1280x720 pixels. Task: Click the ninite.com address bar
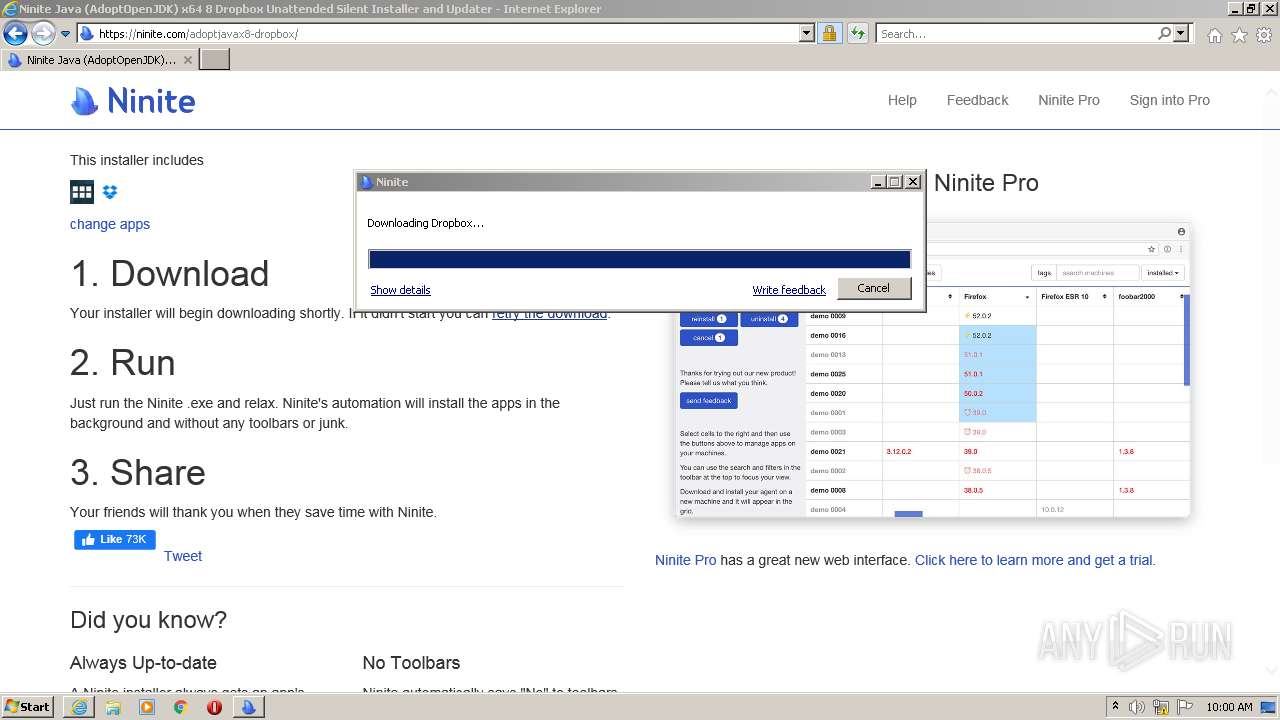[x=437, y=34]
